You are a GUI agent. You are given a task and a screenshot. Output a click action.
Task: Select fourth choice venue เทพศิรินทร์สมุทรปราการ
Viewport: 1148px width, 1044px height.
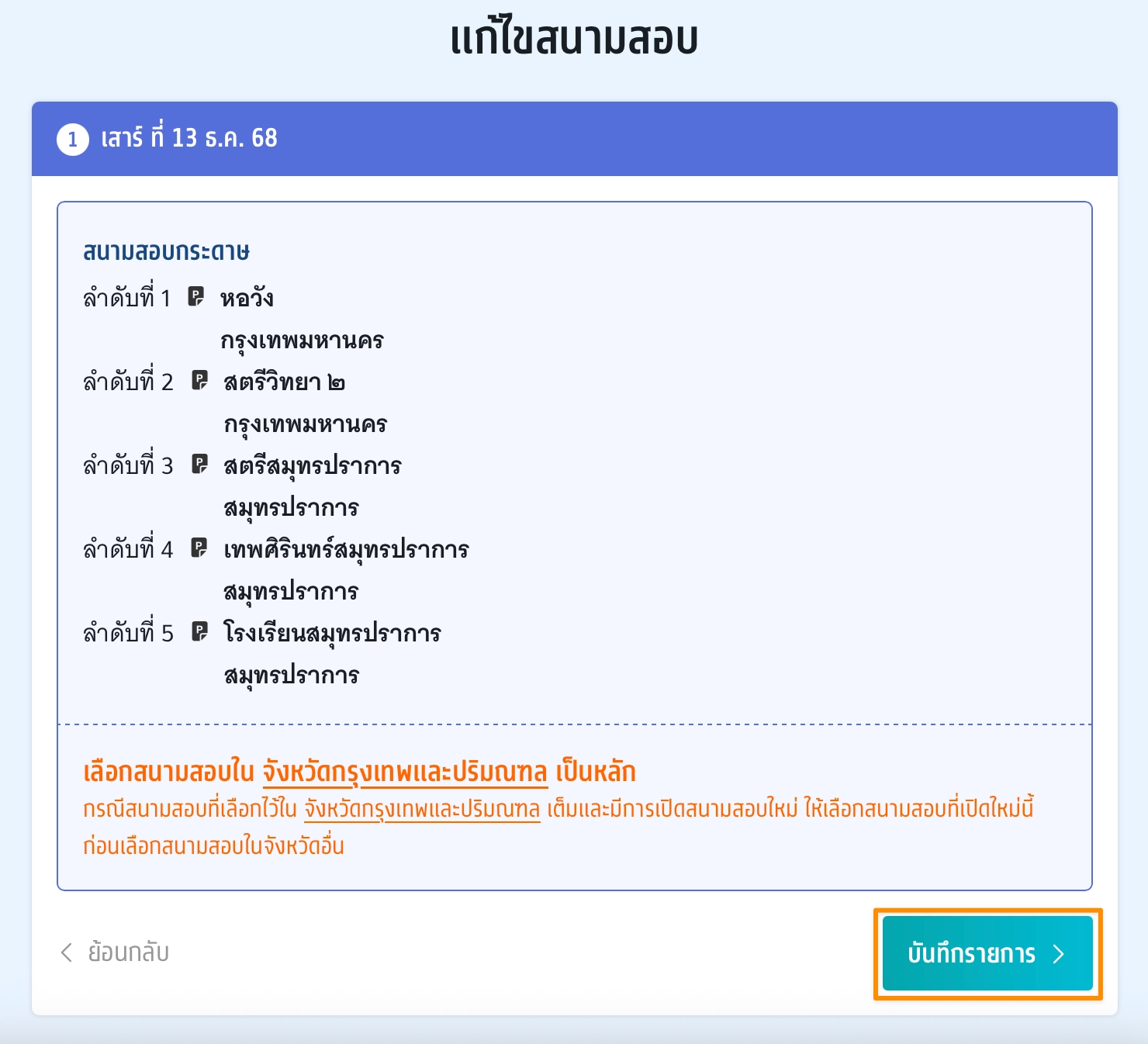346,550
